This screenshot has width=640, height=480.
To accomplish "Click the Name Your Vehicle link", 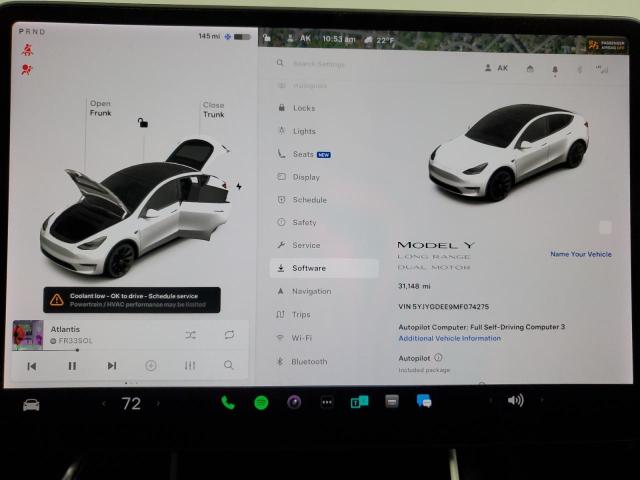I will click(581, 254).
